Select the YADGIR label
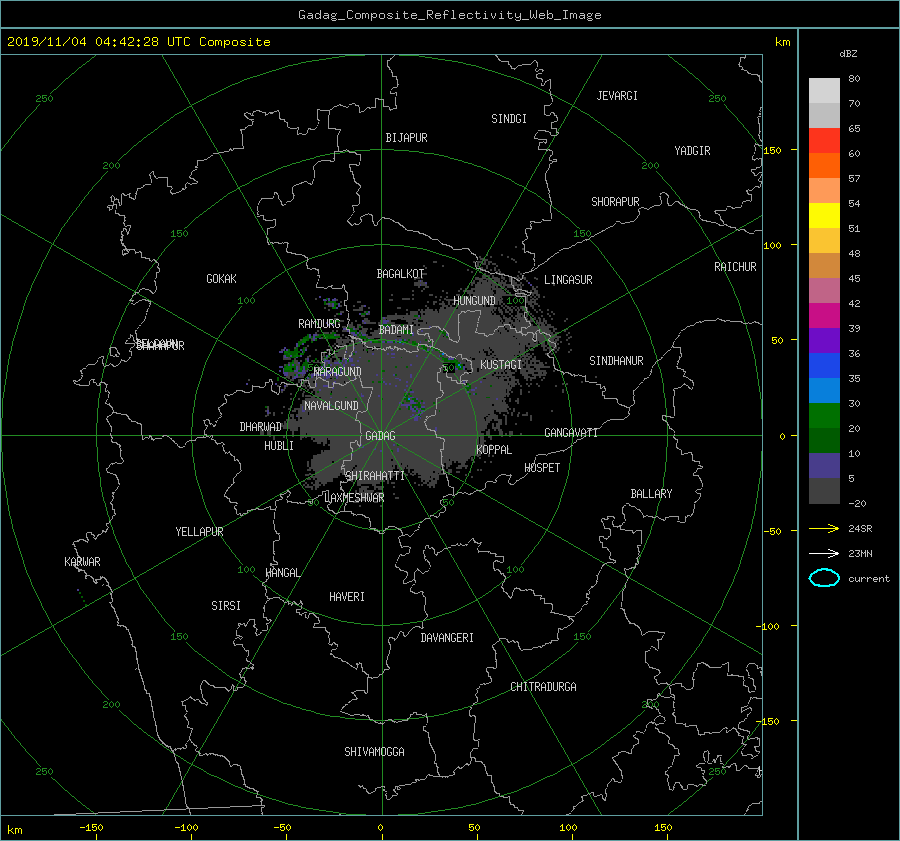 [692, 151]
